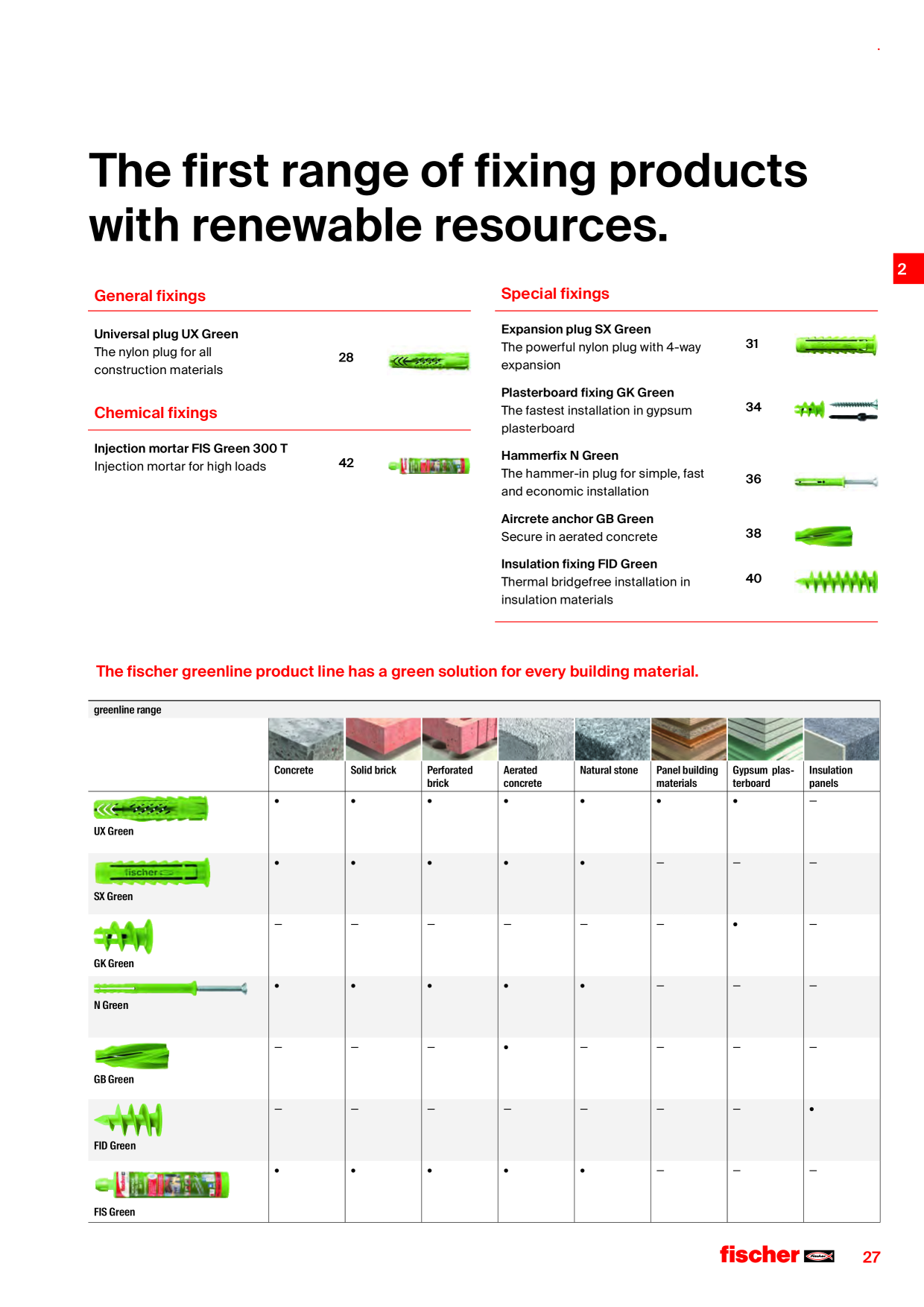This screenshot has width=924, height=1307.
Task: Click the Expansion plug SX Green title
Action: coord(576,329)
